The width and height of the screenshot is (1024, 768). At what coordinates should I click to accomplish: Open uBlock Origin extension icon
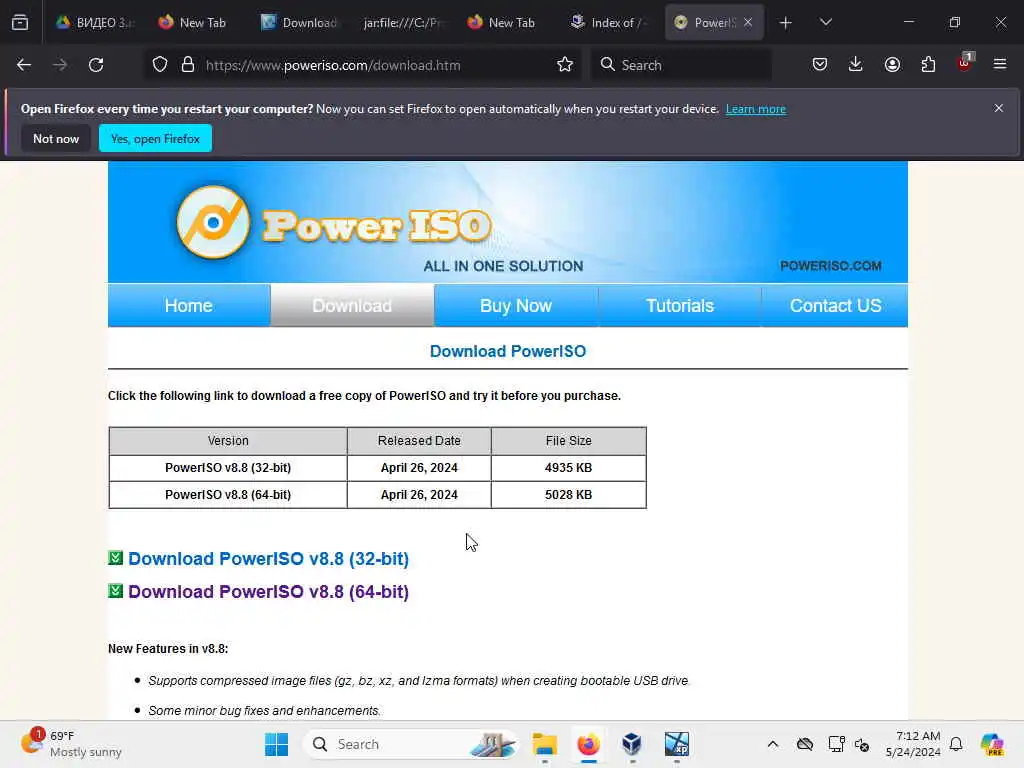(965, 63)
